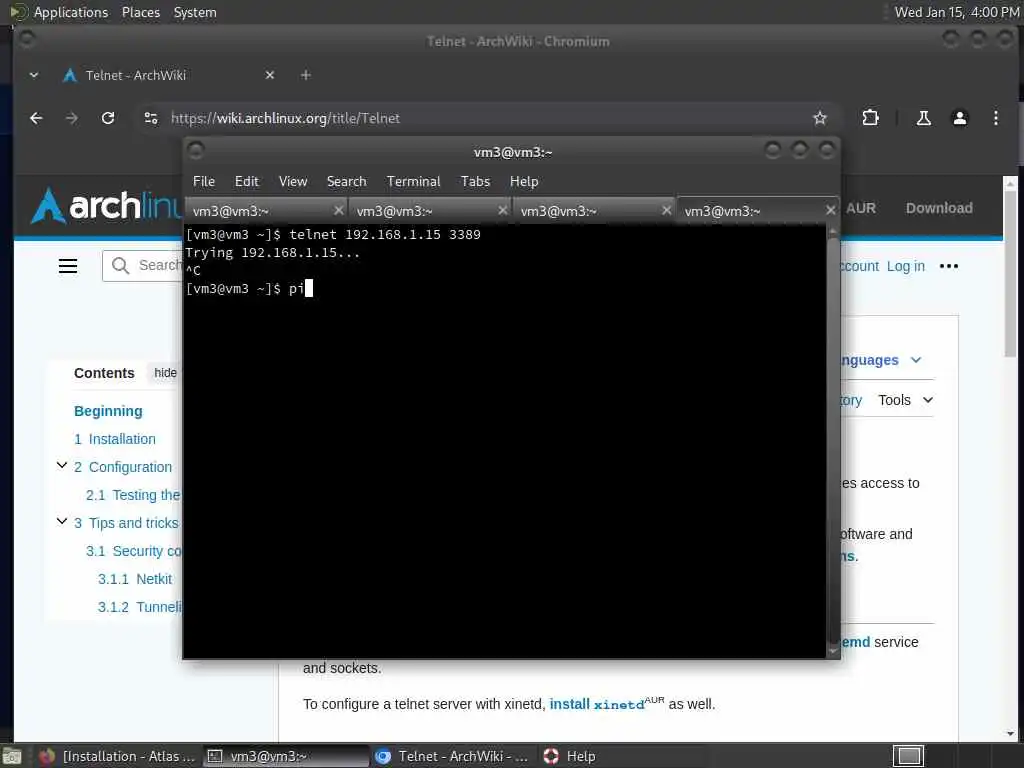Switch to Installation - Atlas taskbar window
The width and height of the screenshot is (1024, 768).
(x=118, y=756)
